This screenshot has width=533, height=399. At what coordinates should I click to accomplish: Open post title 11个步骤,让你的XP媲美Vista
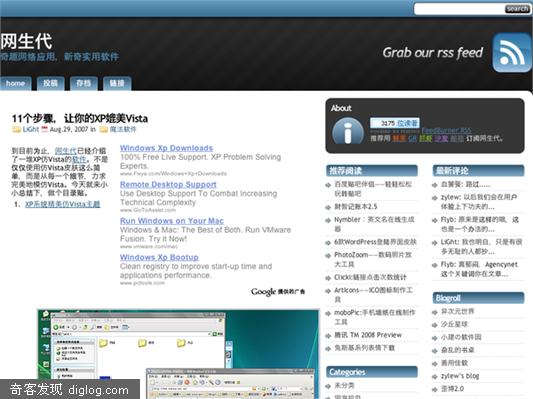80,118
